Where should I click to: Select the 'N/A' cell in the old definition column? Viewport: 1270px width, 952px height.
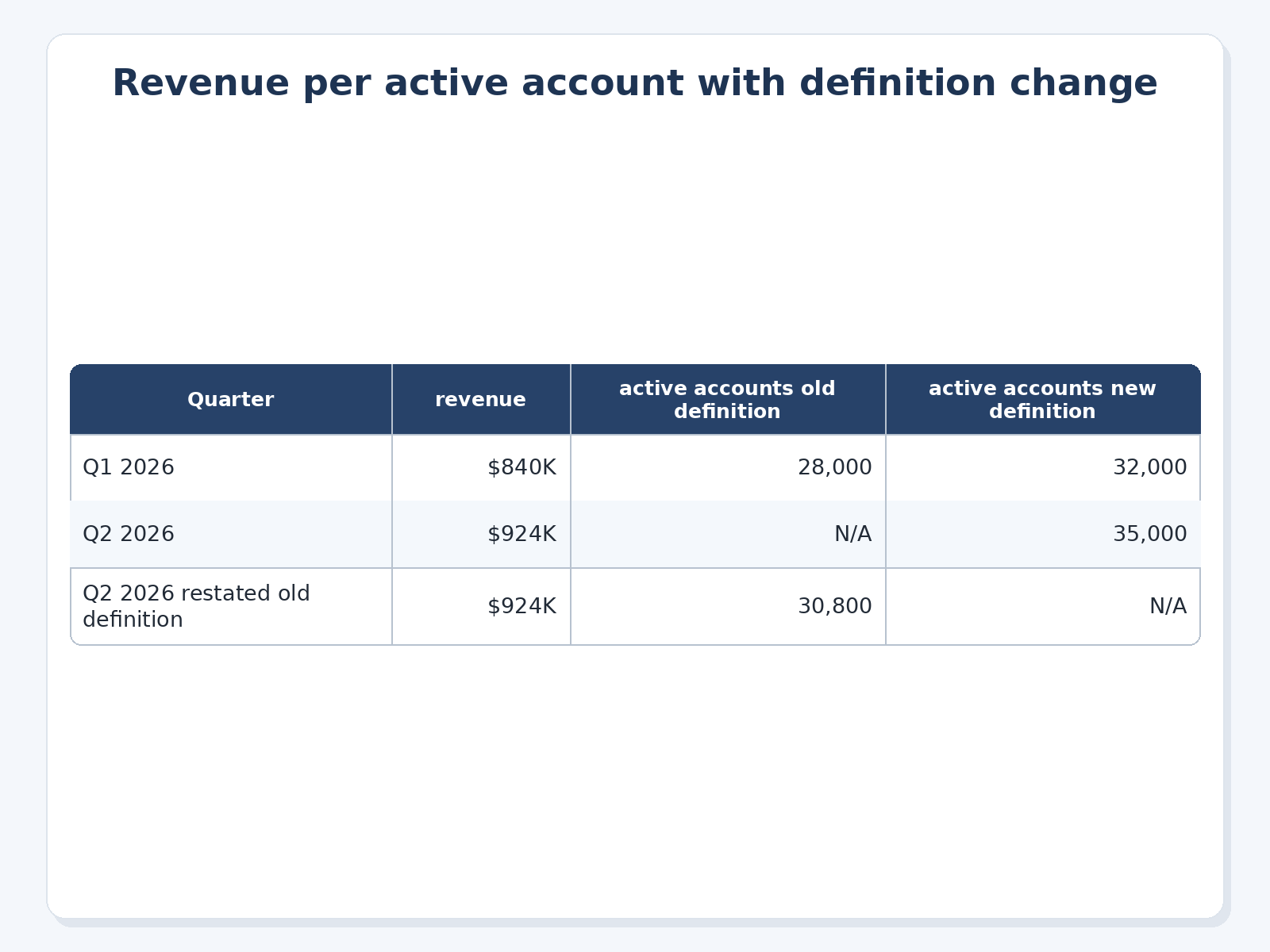coord(728,535)
